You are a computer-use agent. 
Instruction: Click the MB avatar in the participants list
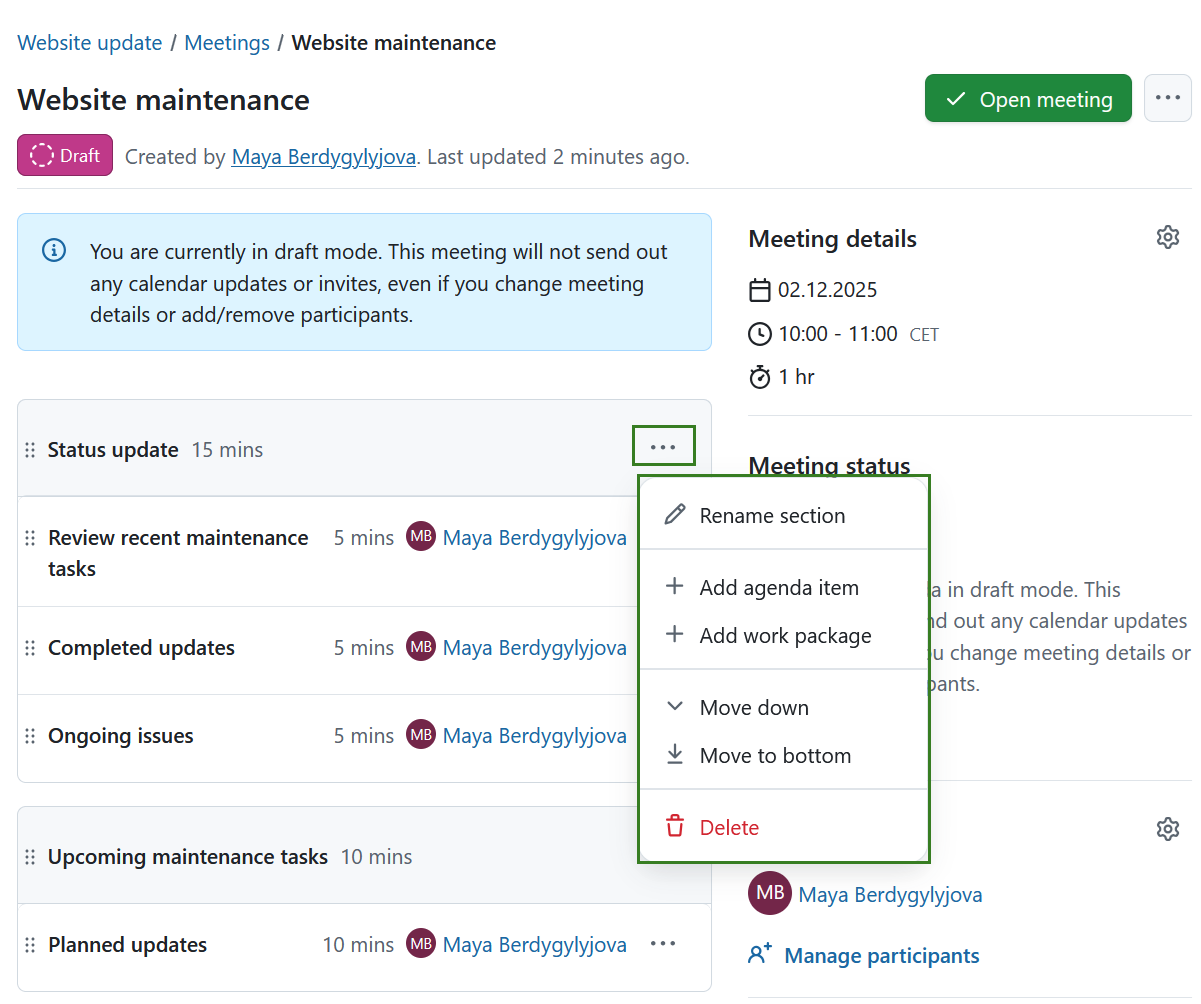(769, 894)
